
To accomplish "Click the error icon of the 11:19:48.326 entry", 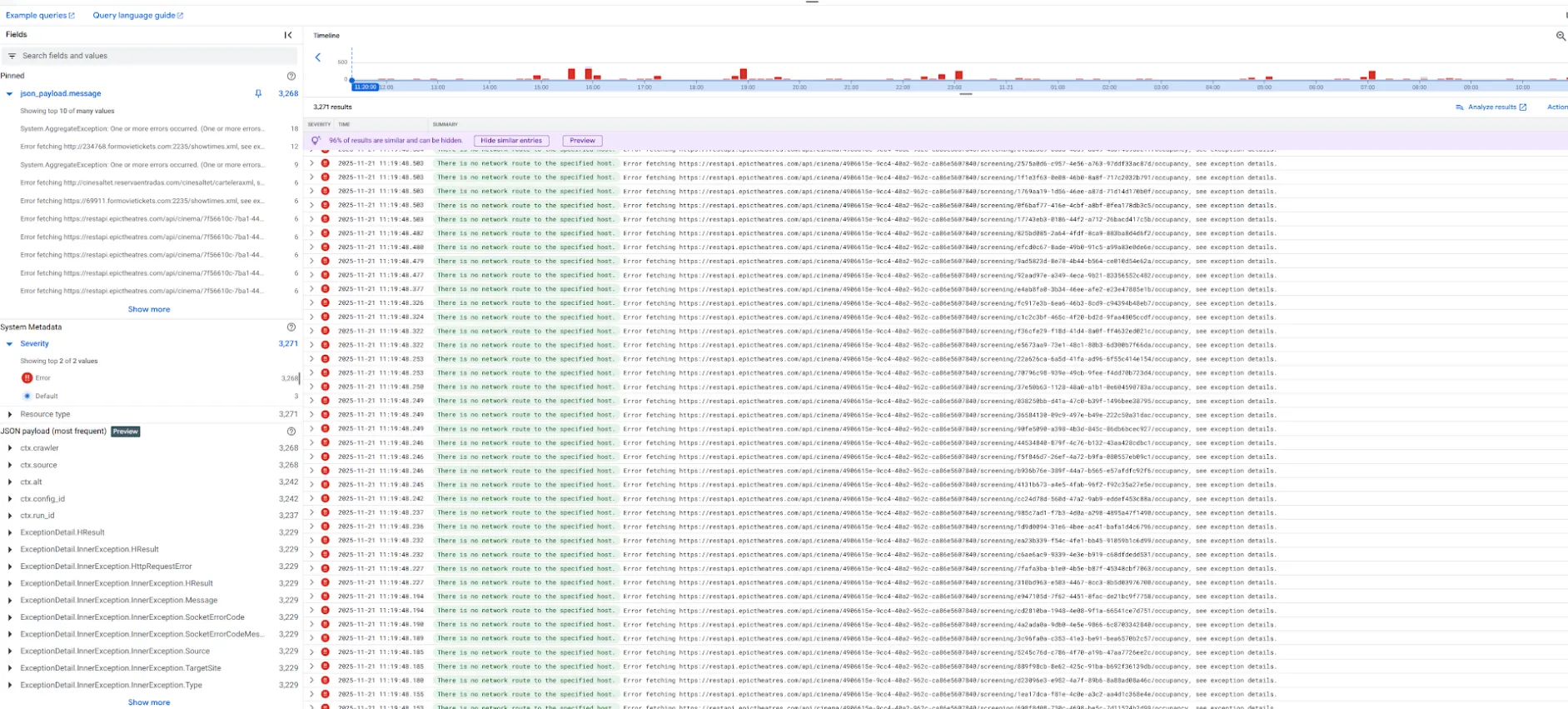I will [x=325, y=303].
